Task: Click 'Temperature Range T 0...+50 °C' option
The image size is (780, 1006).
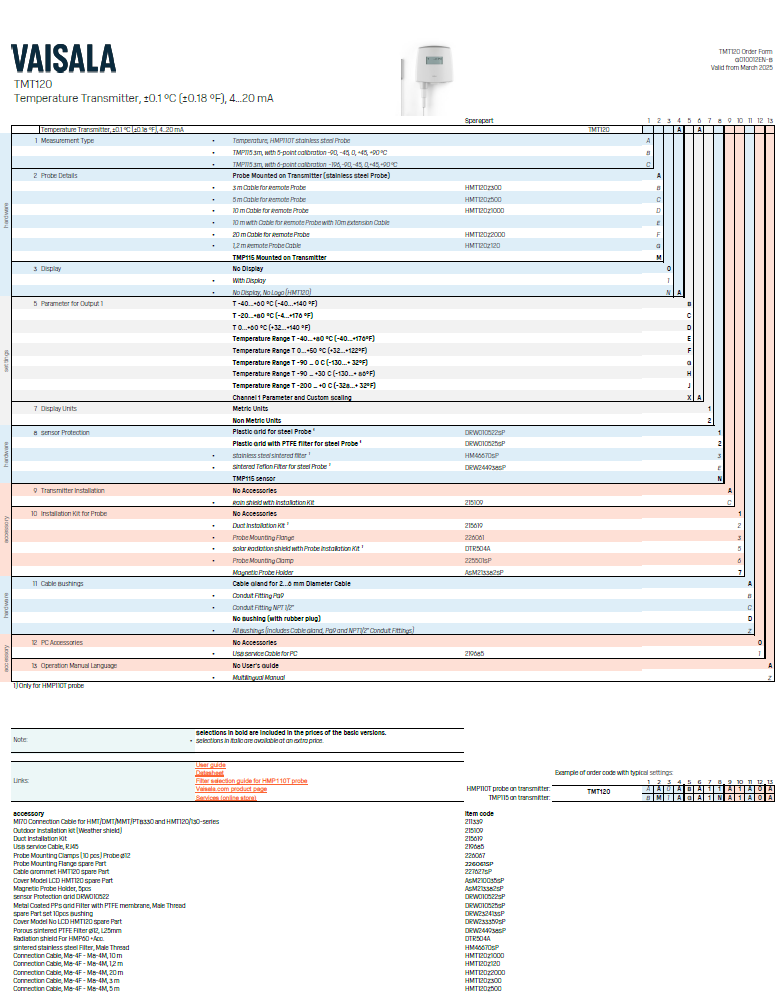Action: pyautogui.click(x=300, y=350)
